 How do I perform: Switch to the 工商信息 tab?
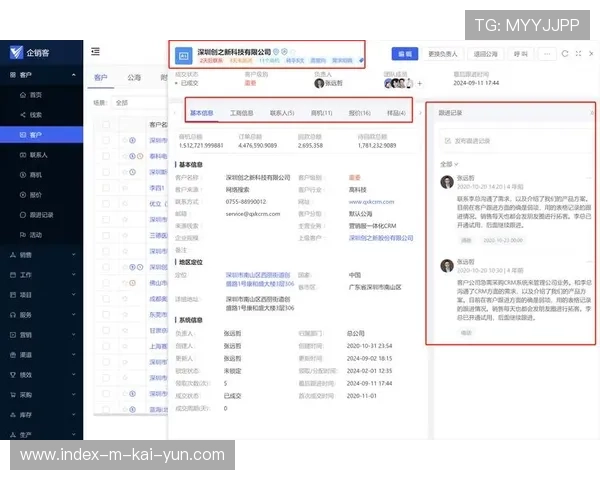241,113
